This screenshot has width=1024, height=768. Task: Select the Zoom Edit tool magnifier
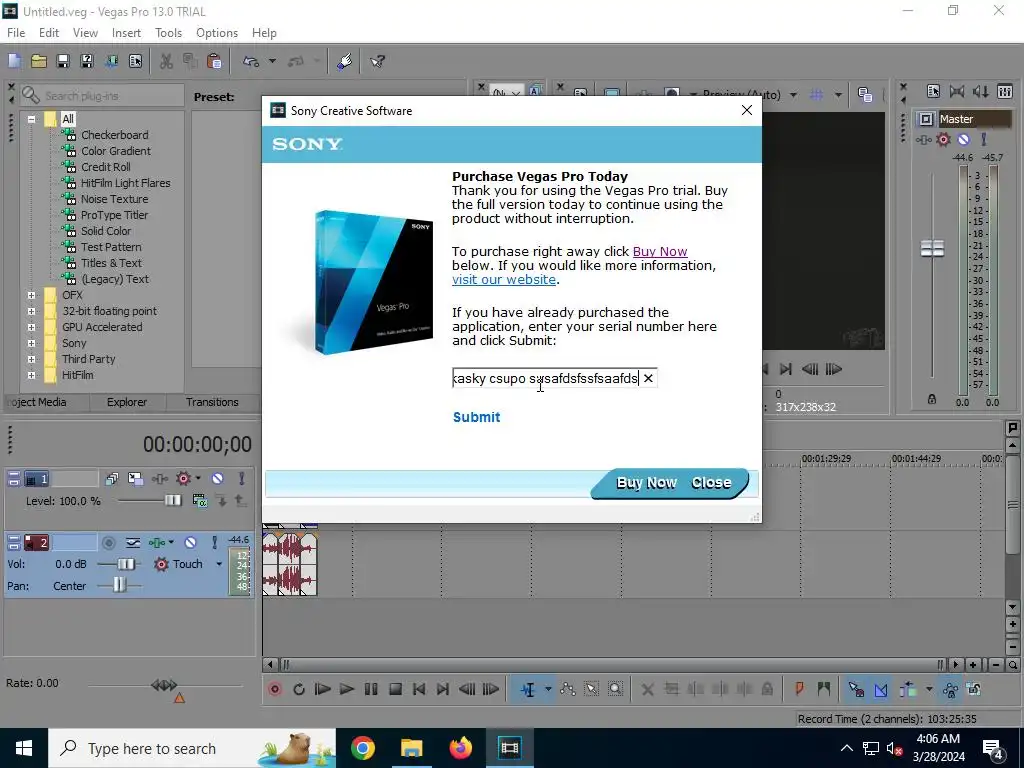tap(615, 689)
